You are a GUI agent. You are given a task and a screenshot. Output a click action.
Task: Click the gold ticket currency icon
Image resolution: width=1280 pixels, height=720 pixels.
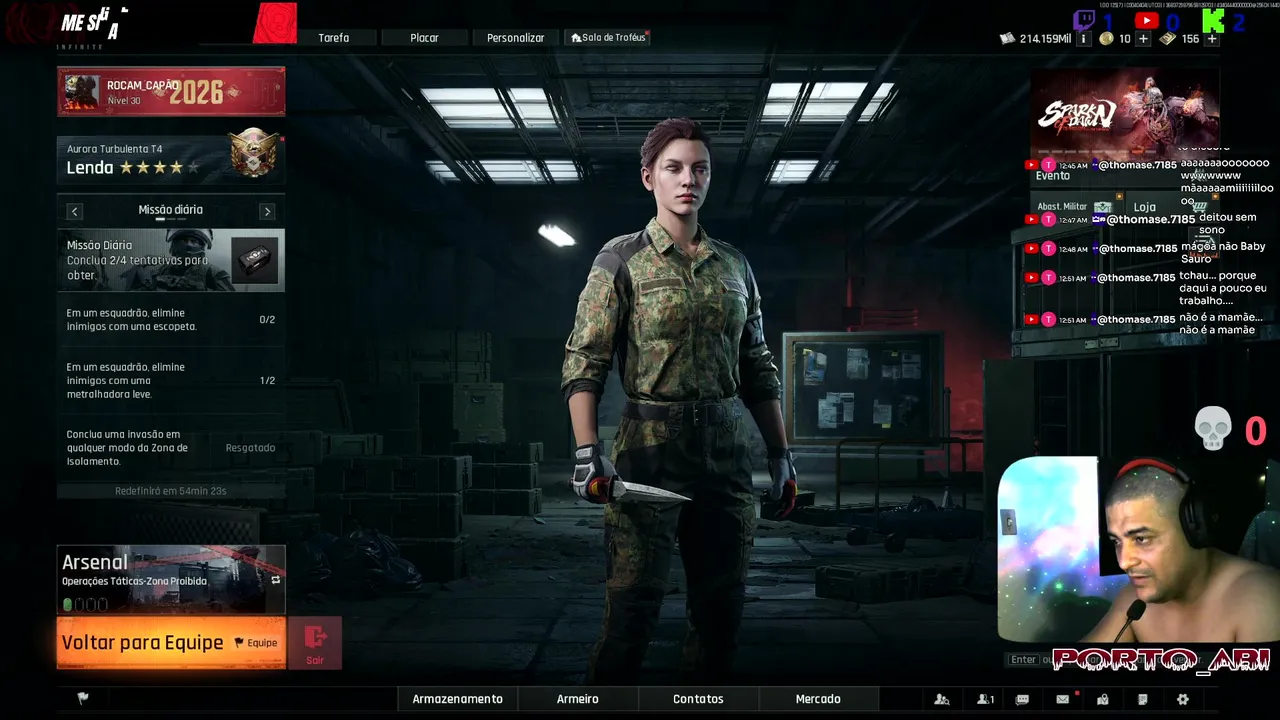[1168, 39]
